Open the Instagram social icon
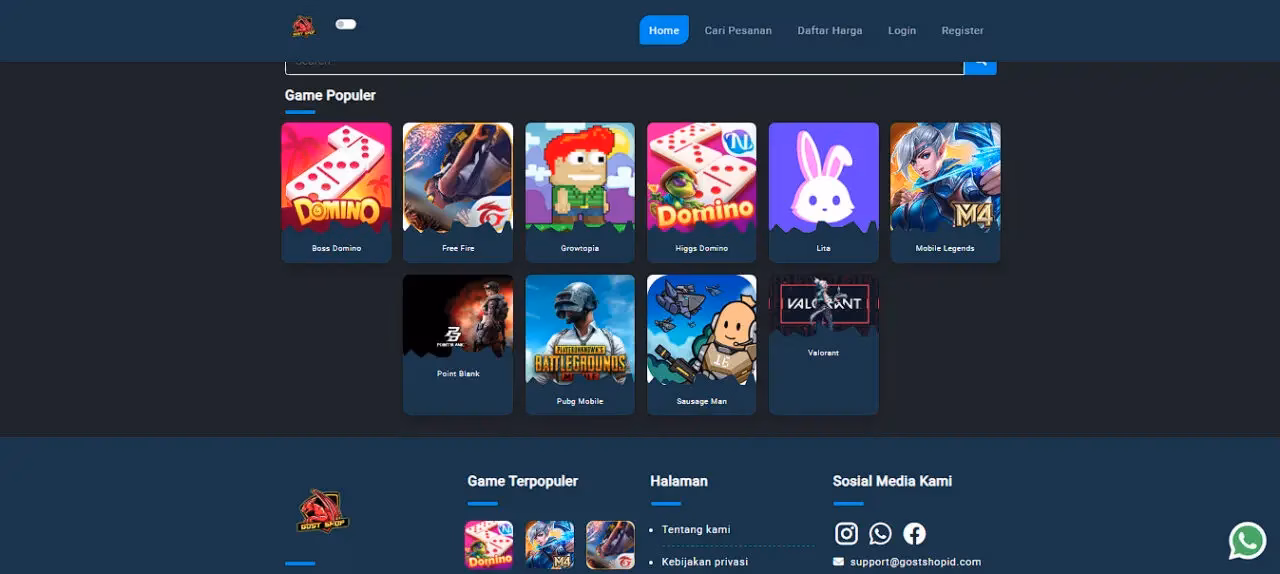Screen dimensions: 1280x574 847,534
